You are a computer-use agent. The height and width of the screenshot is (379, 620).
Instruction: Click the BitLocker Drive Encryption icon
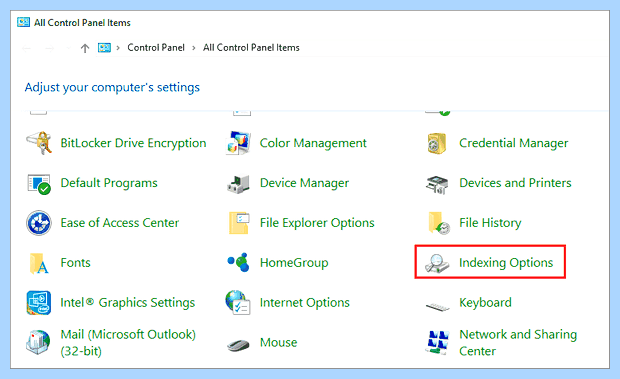coord(39,143)
